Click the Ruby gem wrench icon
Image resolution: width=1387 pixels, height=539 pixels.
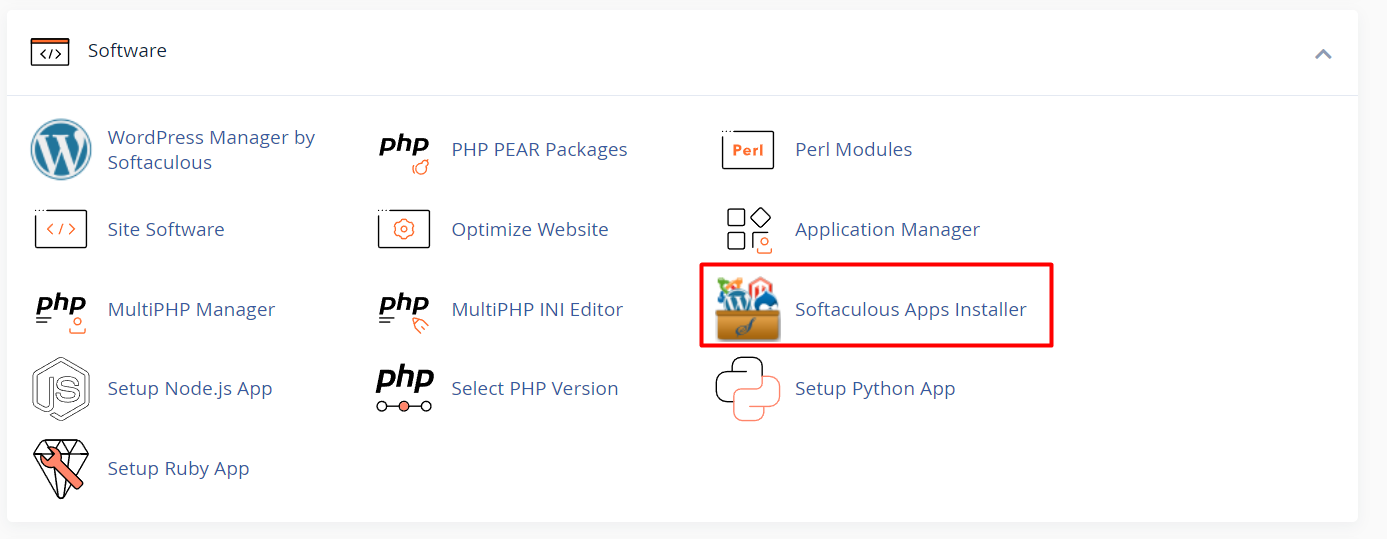pyautogui.click(x=61, y=469)
